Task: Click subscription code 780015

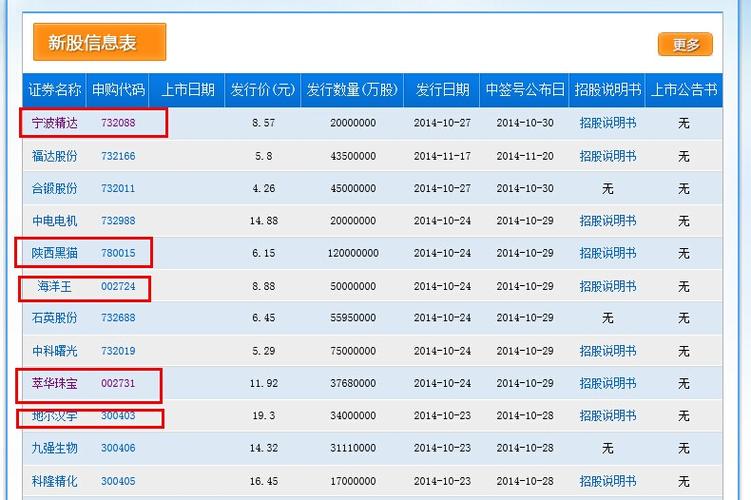Action: (118, 253)
